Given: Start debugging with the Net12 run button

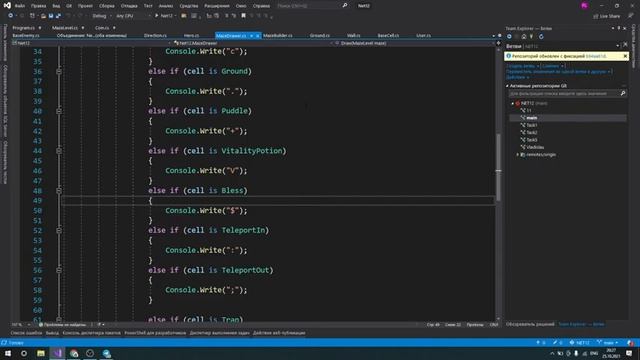Looking at the screenshot, I should click(x=164, y=16).
